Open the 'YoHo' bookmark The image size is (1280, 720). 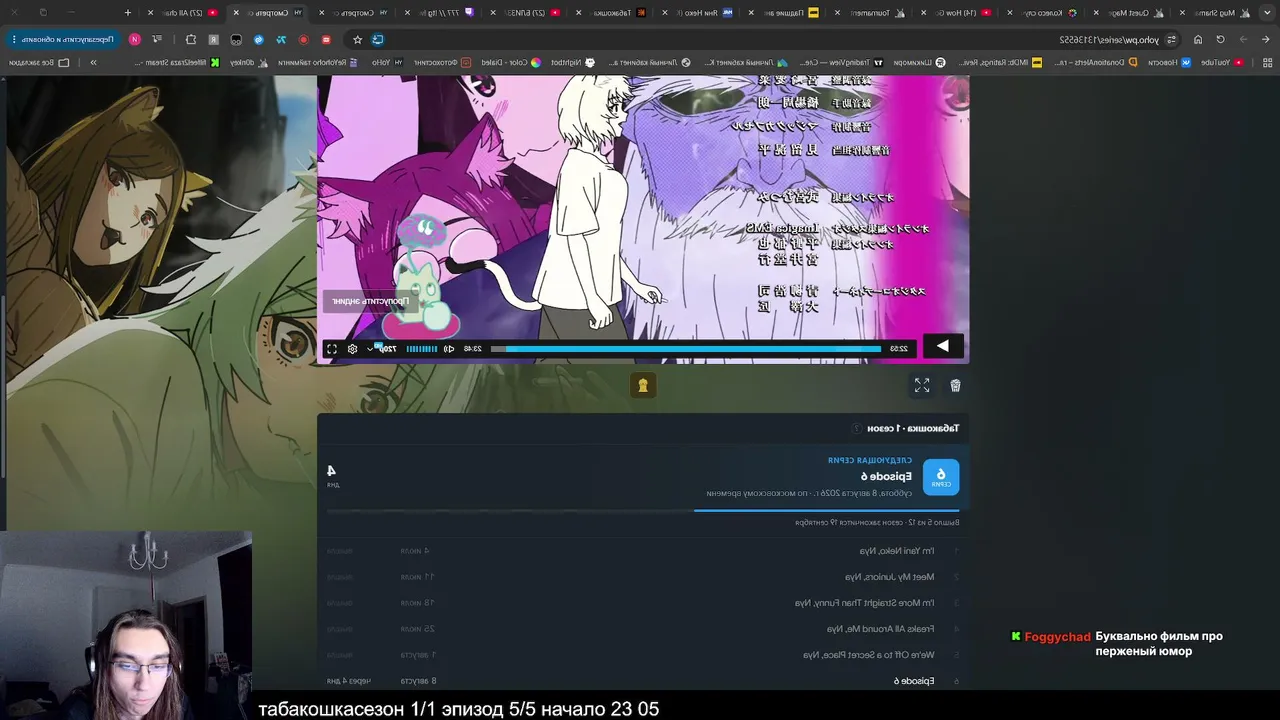tap(387, 62)
